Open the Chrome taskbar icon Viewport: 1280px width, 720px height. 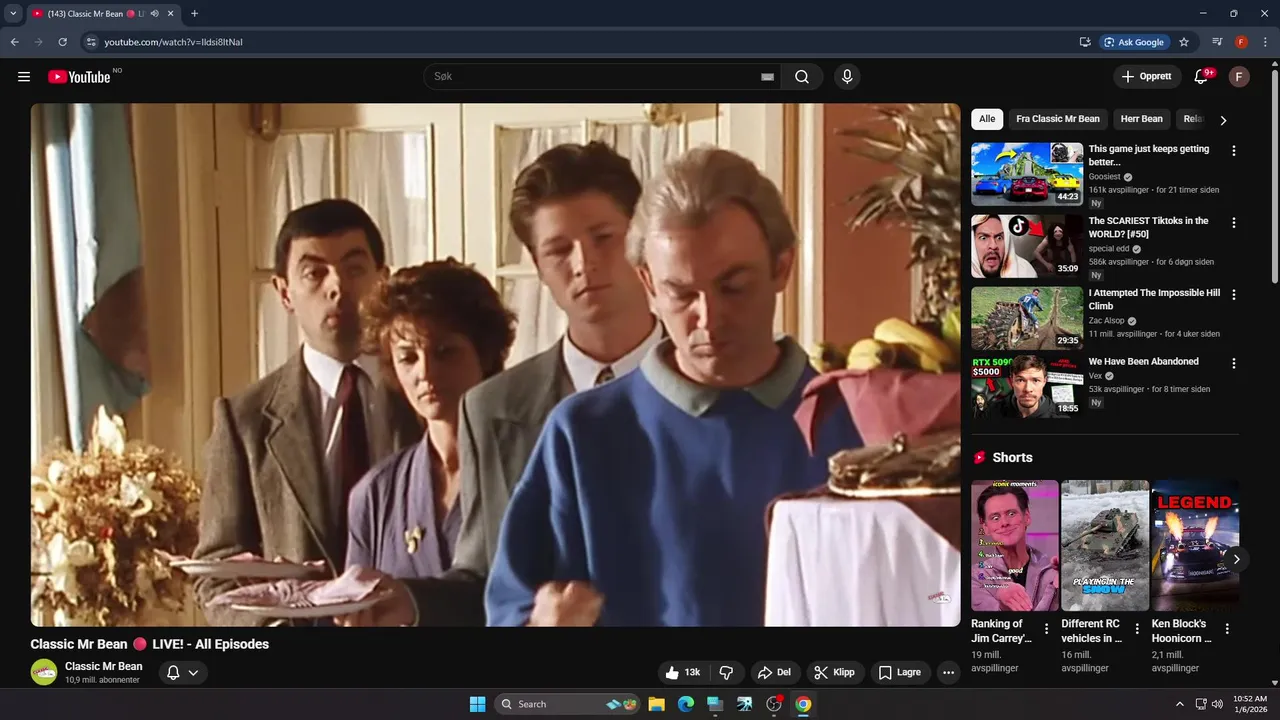[x=803, y=704]
